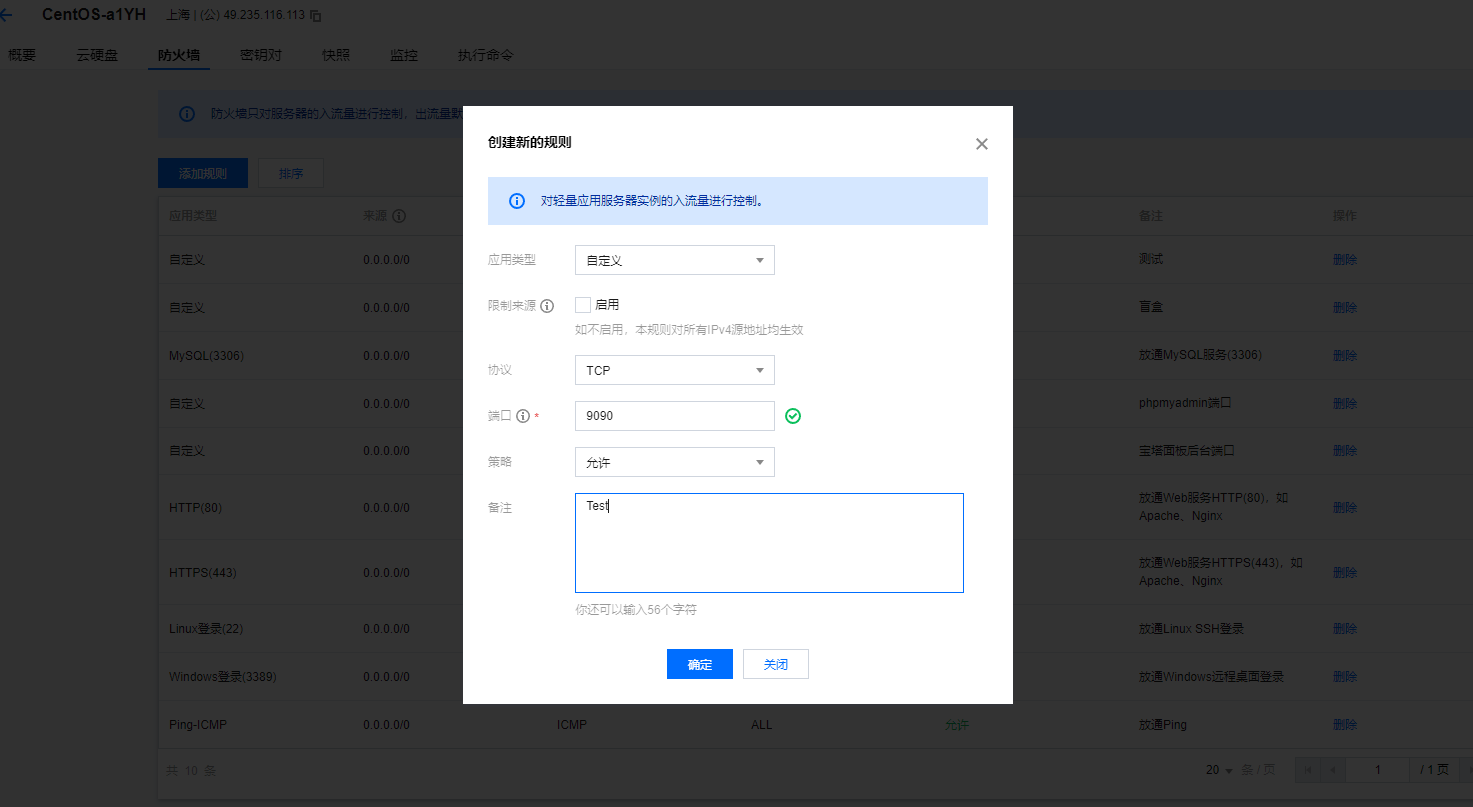Click Windows登录(3389) in the rules table
Screen dimensions: 1473x807
(x=223, y=676)
